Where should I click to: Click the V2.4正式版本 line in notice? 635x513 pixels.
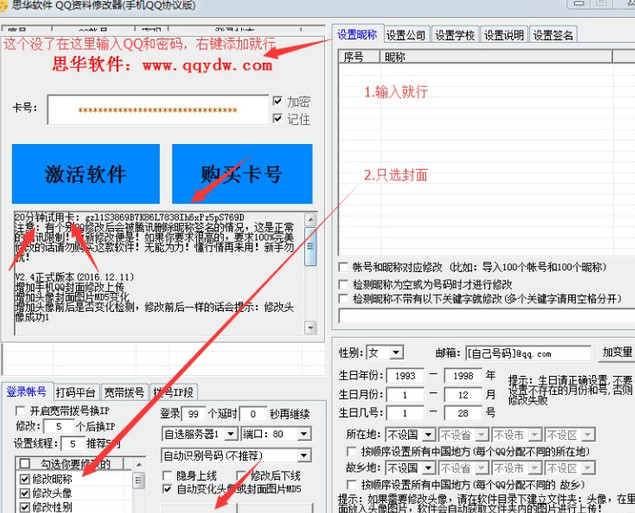74,277
